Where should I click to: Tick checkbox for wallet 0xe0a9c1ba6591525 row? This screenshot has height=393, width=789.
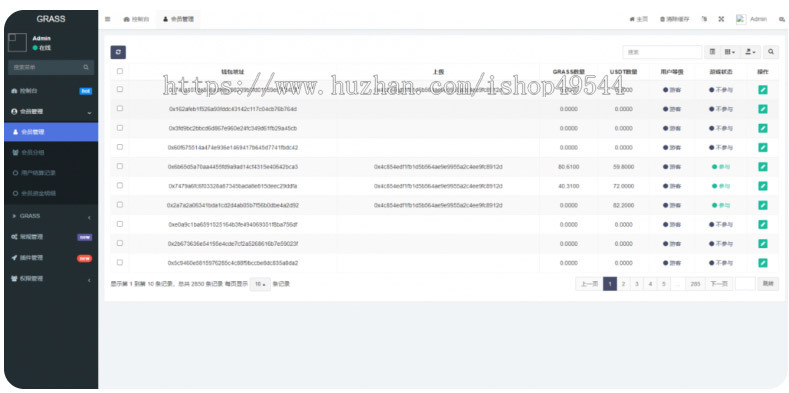pos(120,223)
